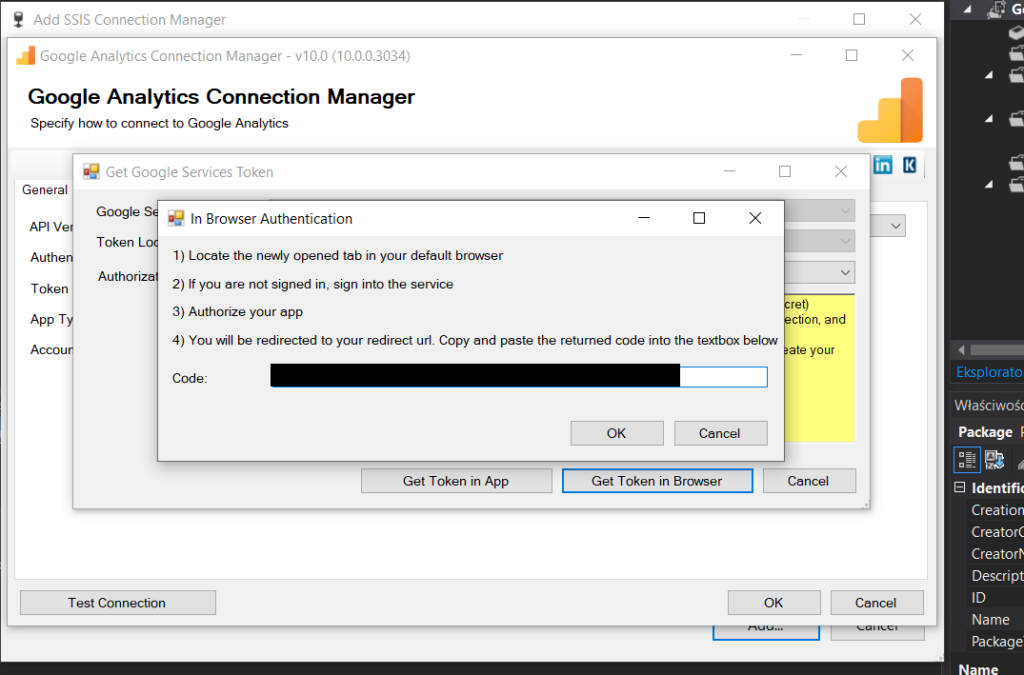Maximize the In Browser Authentication dialog
1024x675 pixels.
pyautogui.click(x=699, y=219)
